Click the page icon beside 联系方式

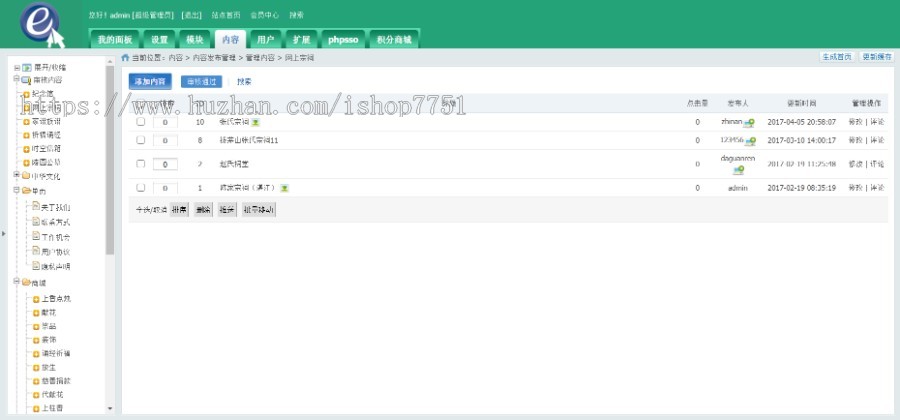point(36,221)
